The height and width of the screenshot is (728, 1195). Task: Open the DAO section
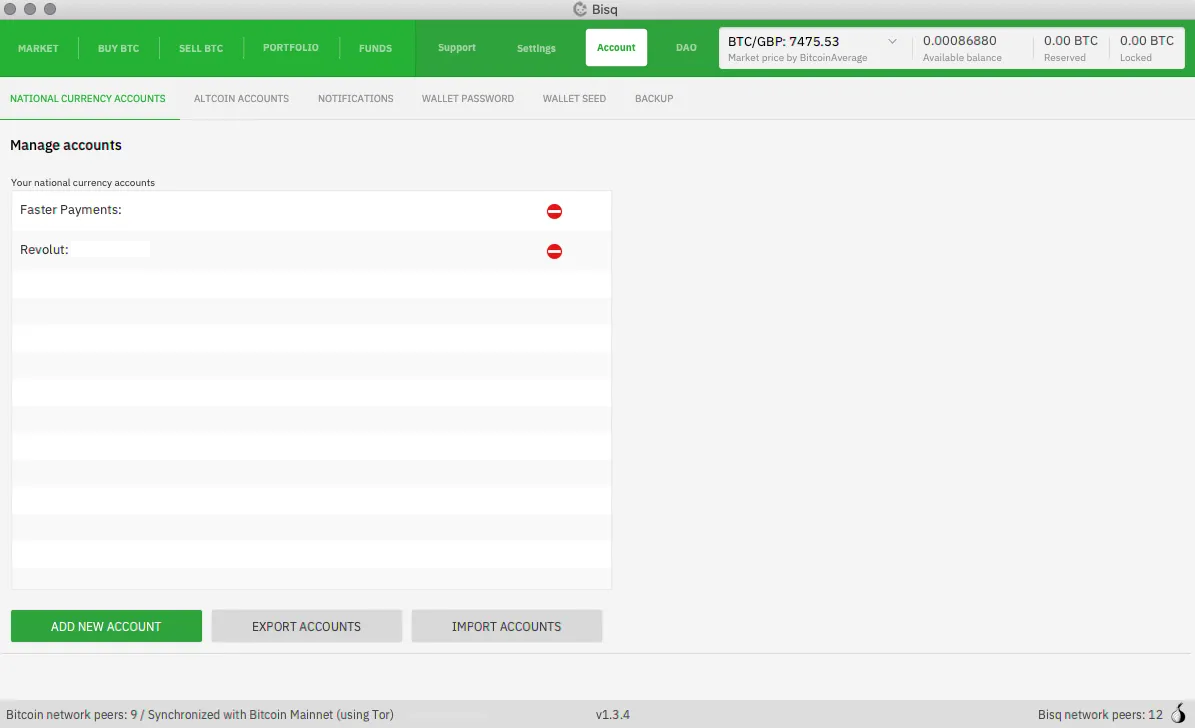click(686, 48)
